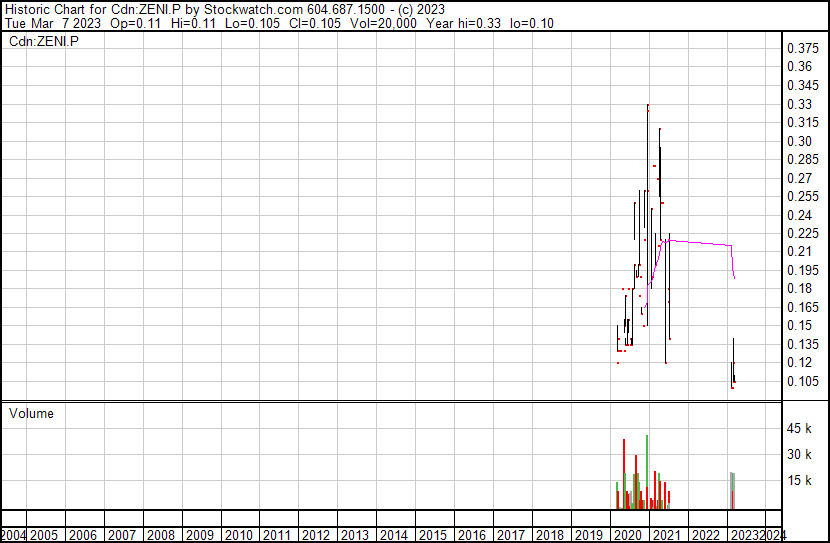The width and height of the screenshot is (830, 543).
Task: Click the flat magenta moving average line
Action: tap(700, 243)
